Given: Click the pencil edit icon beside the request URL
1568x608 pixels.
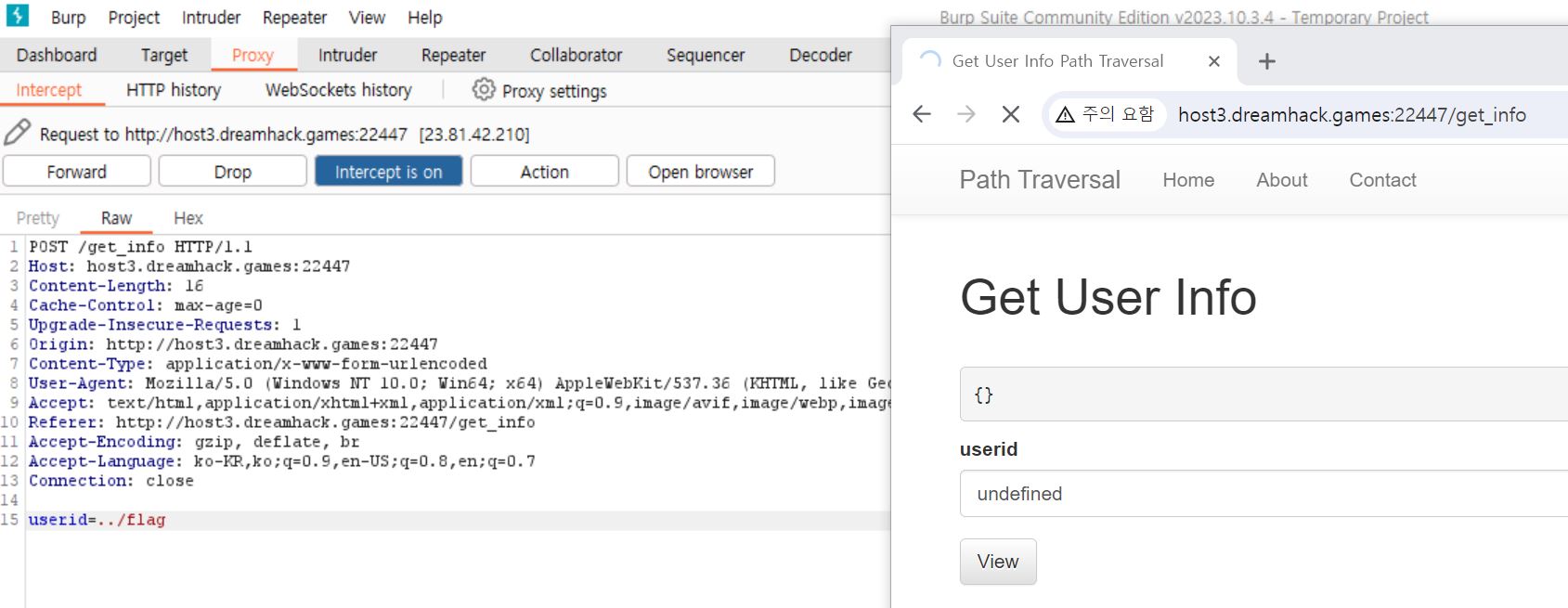Looking at the screenshot, I should click(17, 133).
